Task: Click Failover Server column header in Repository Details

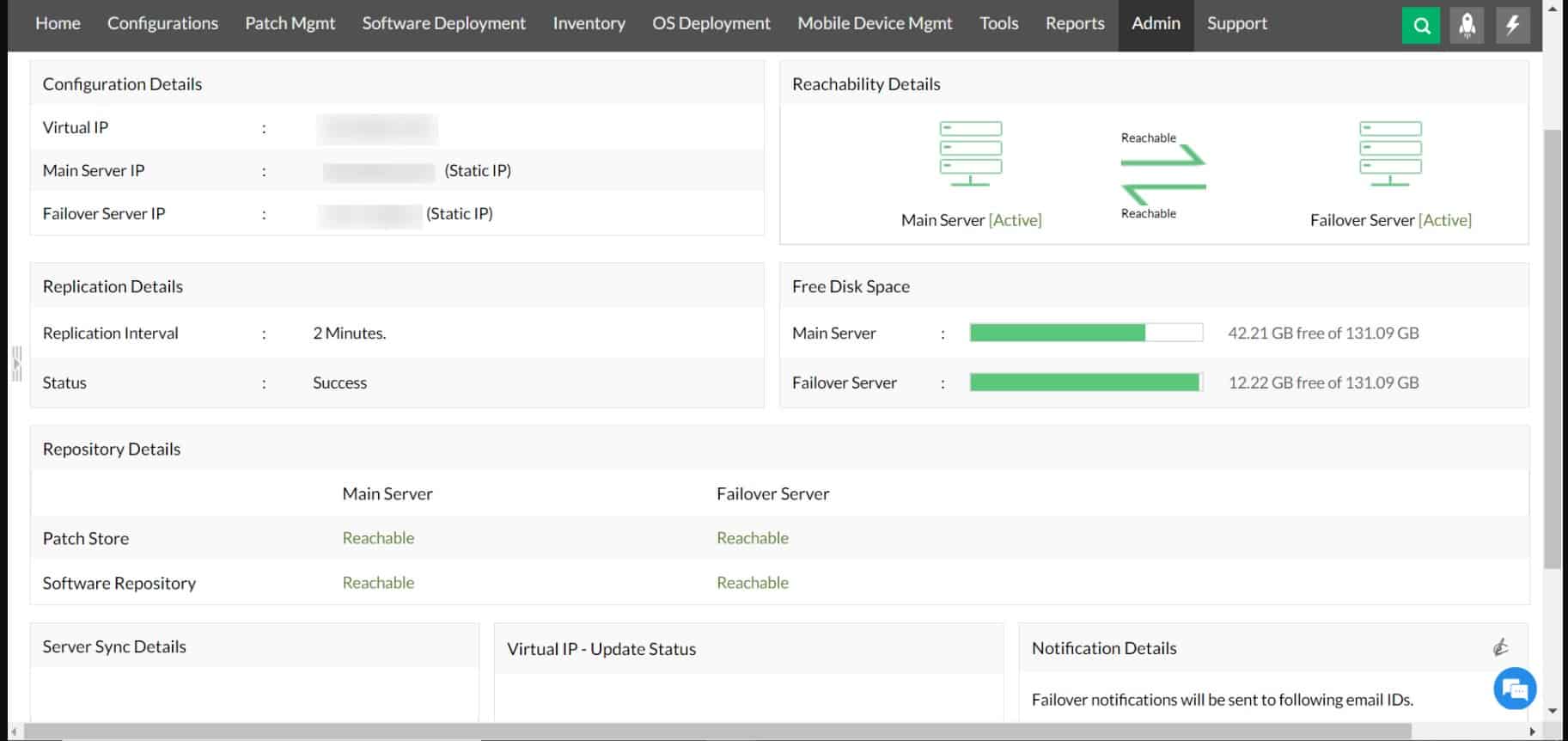Action: pyautogui.click(x=772, y=494)
